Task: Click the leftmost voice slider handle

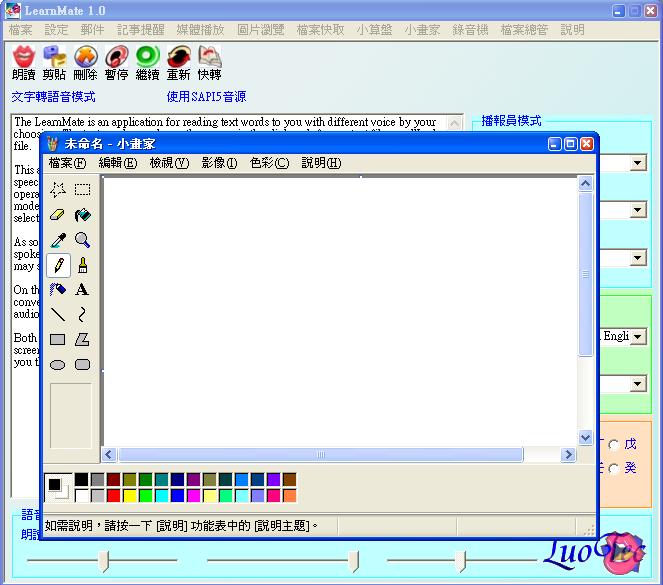Action: [104, 561]
